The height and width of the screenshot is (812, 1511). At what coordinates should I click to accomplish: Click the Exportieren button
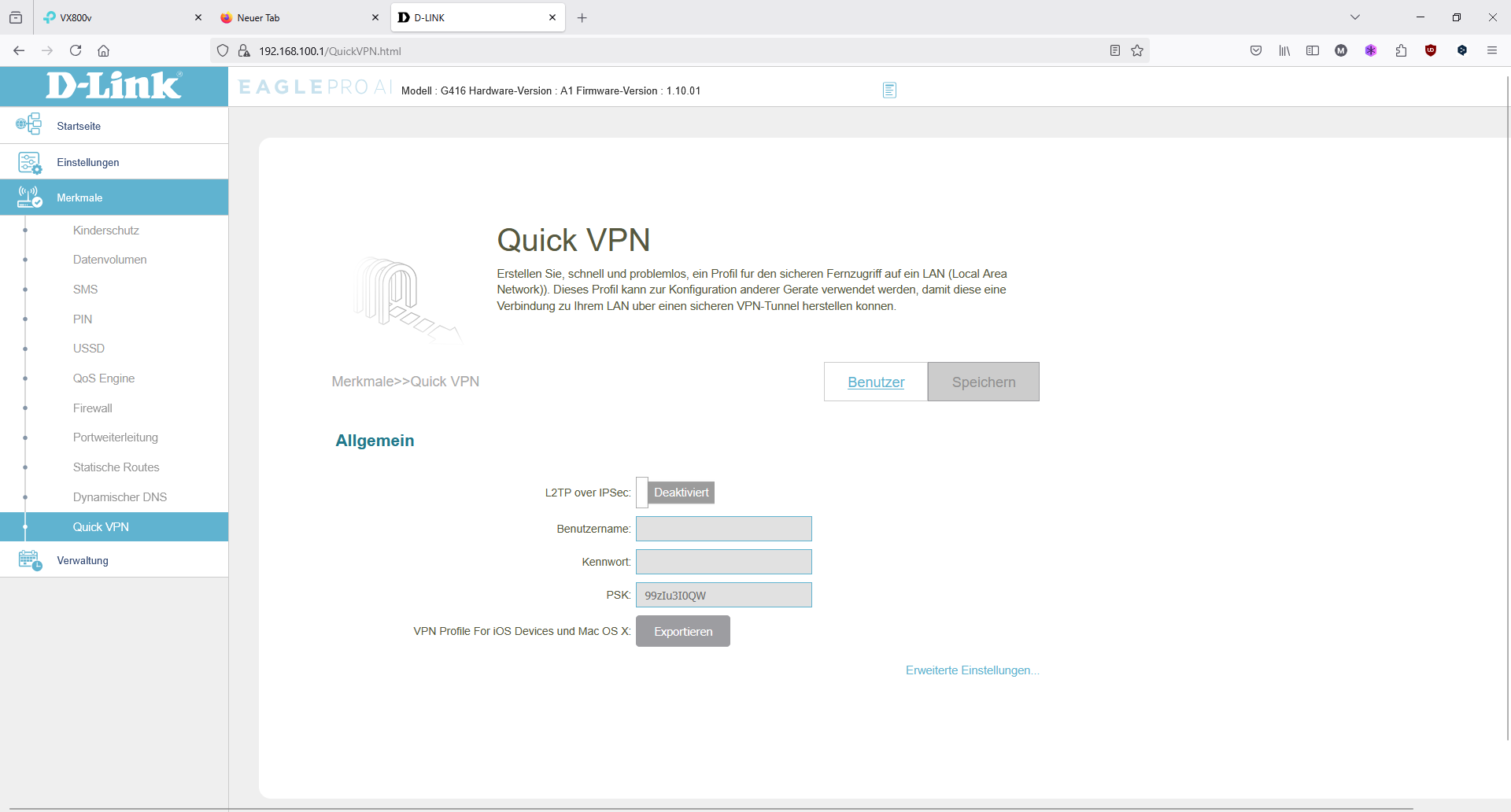[x=683, y=631]
